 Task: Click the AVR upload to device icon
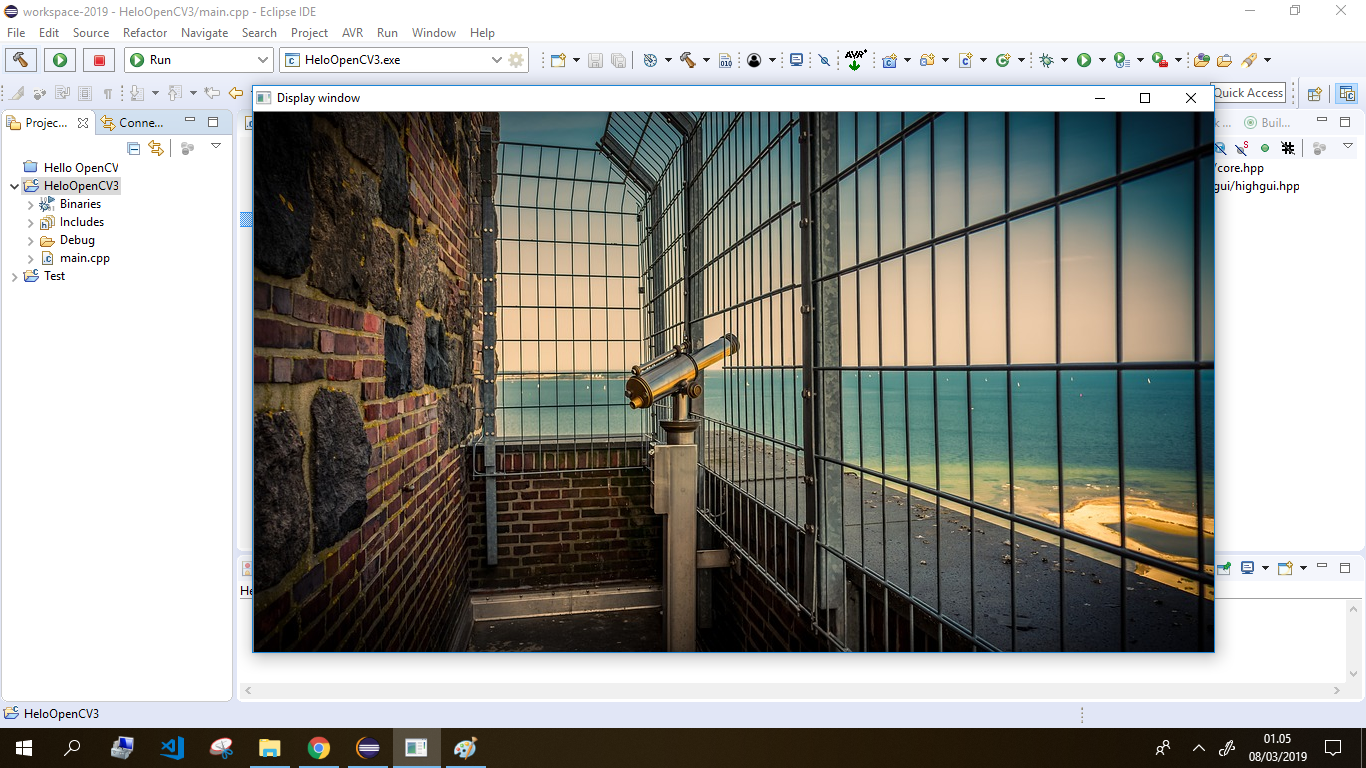tap(855, 60)
